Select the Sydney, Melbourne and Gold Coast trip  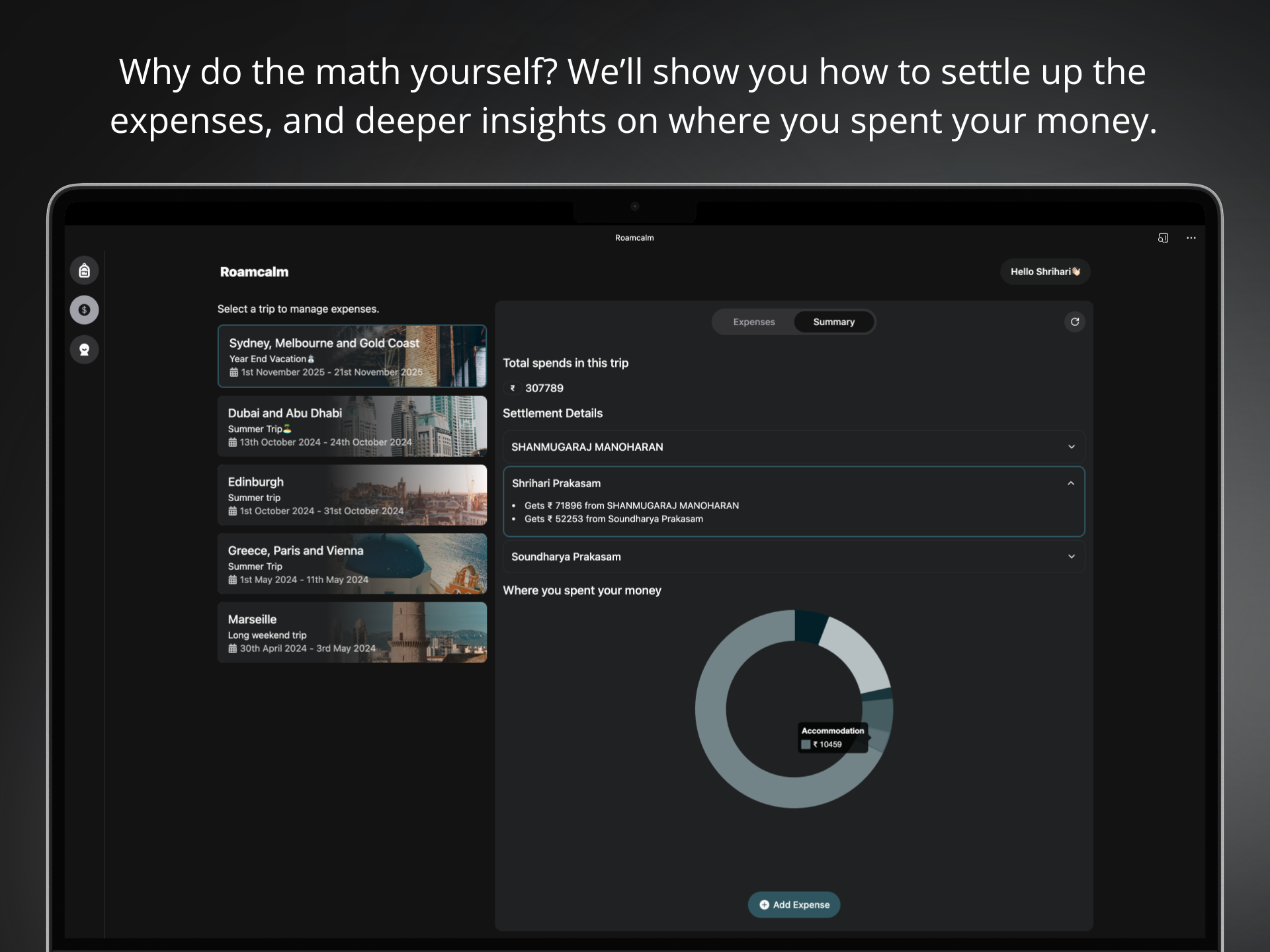(352, 356)
